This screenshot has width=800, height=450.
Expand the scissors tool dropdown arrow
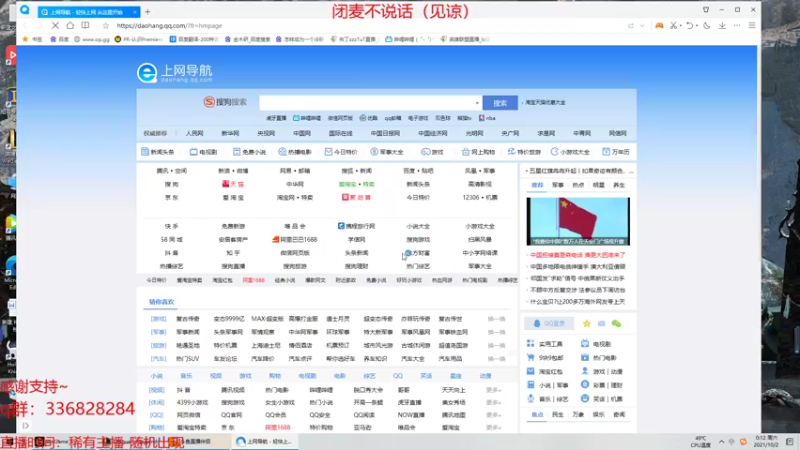coord(681,26)
